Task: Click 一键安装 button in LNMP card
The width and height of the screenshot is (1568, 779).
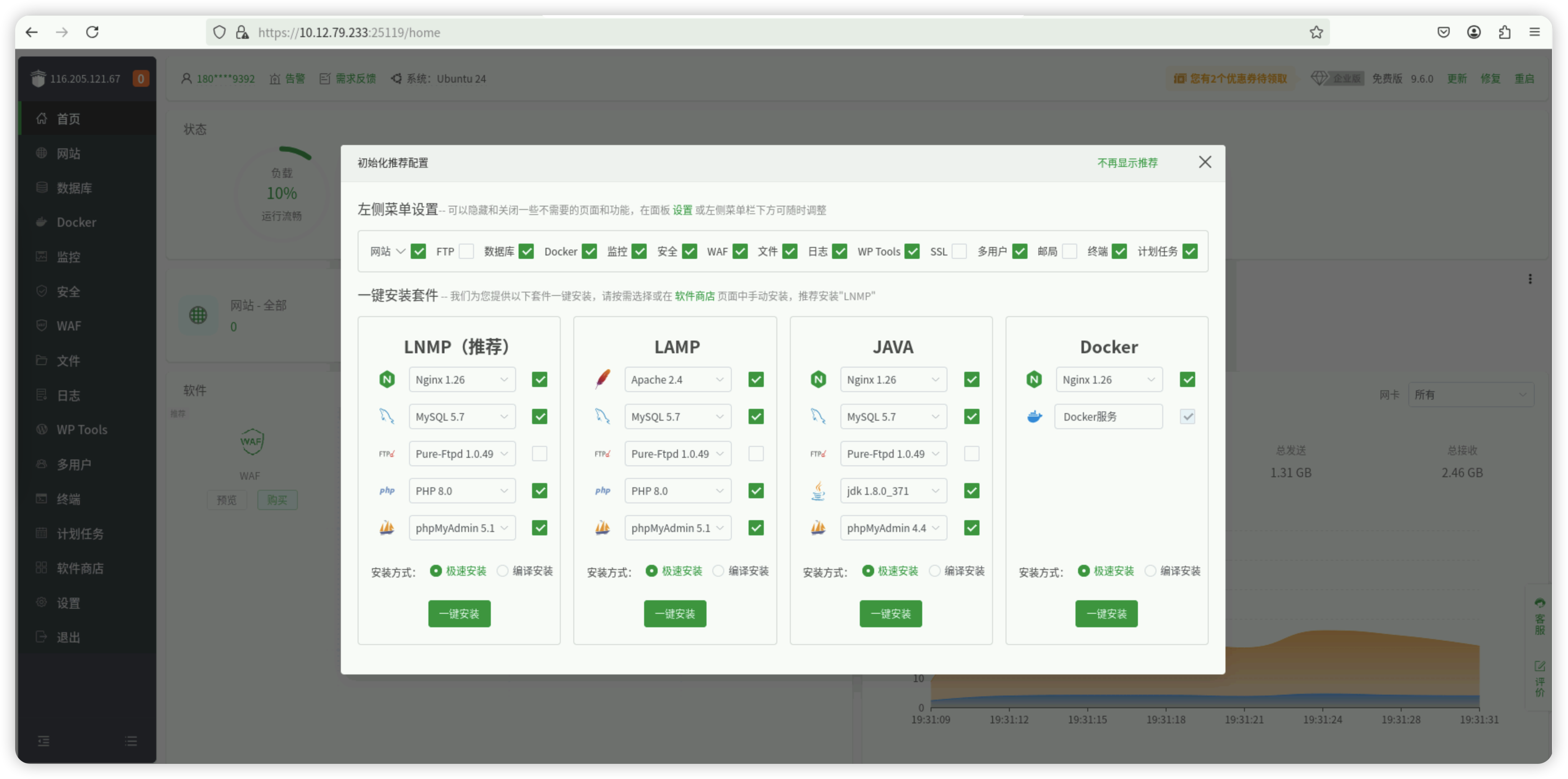Action: point(459,613)
